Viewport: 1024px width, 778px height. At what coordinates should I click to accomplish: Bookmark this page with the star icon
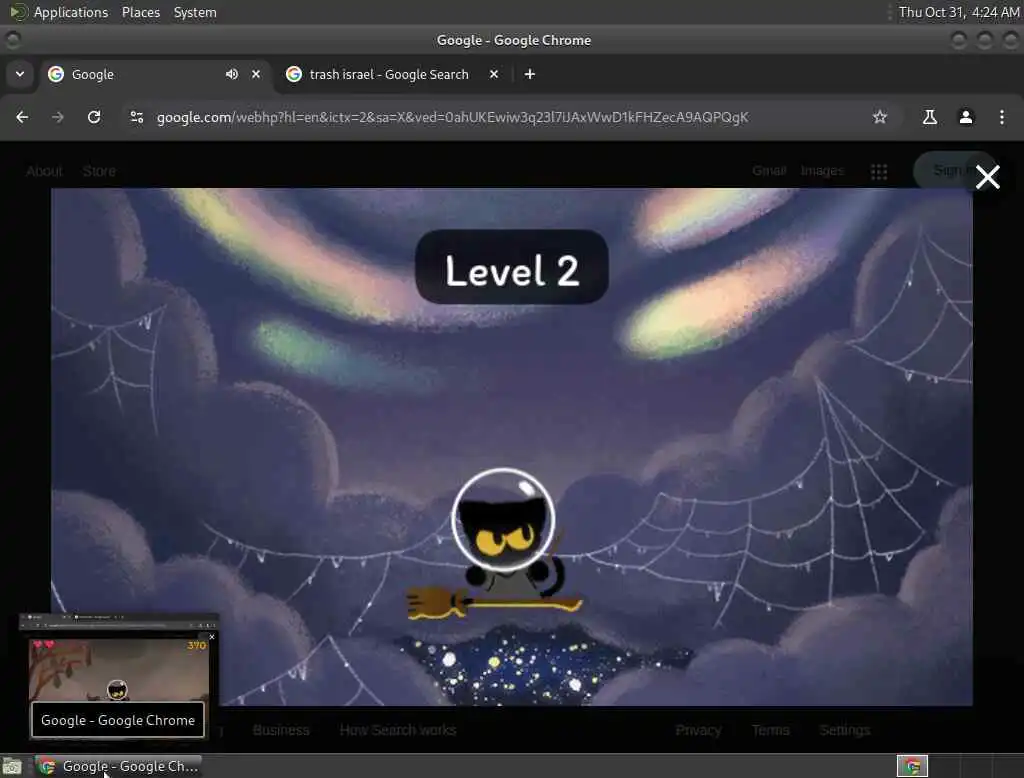(880, 117)
